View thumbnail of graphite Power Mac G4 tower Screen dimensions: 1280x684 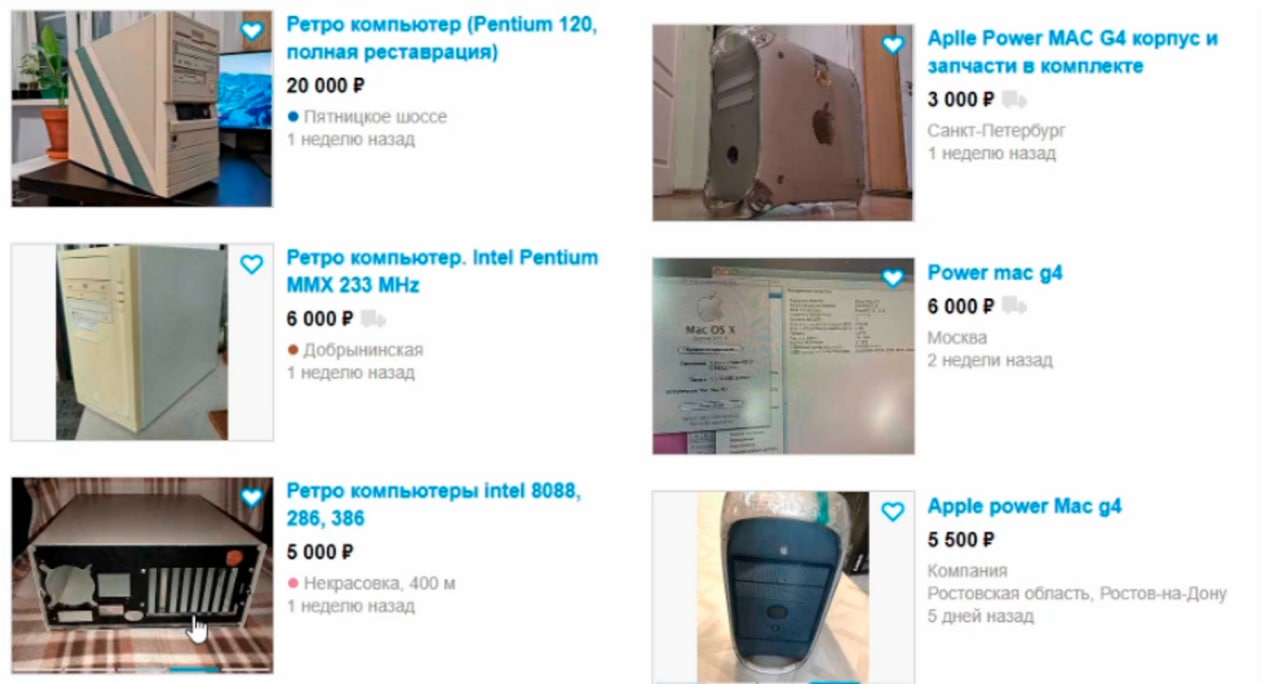(x=783, y=587)
